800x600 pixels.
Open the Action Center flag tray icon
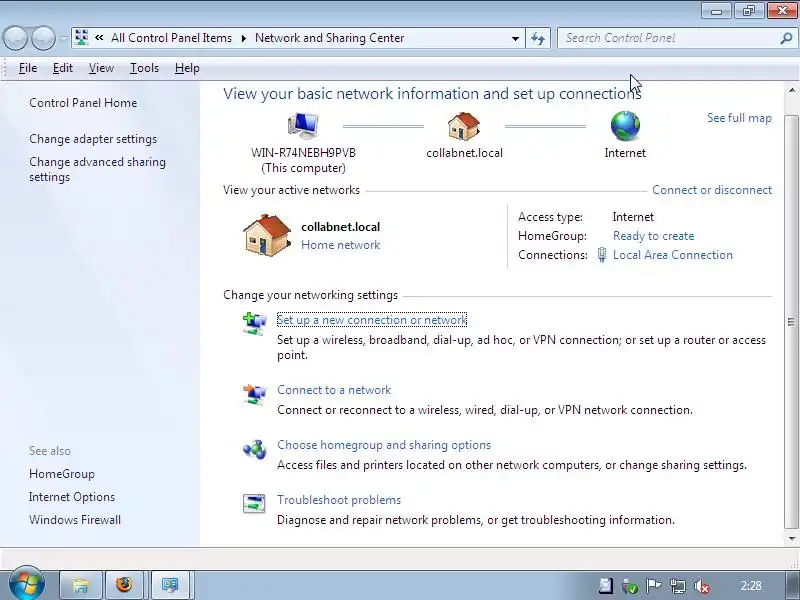click(x=654, y=586)
